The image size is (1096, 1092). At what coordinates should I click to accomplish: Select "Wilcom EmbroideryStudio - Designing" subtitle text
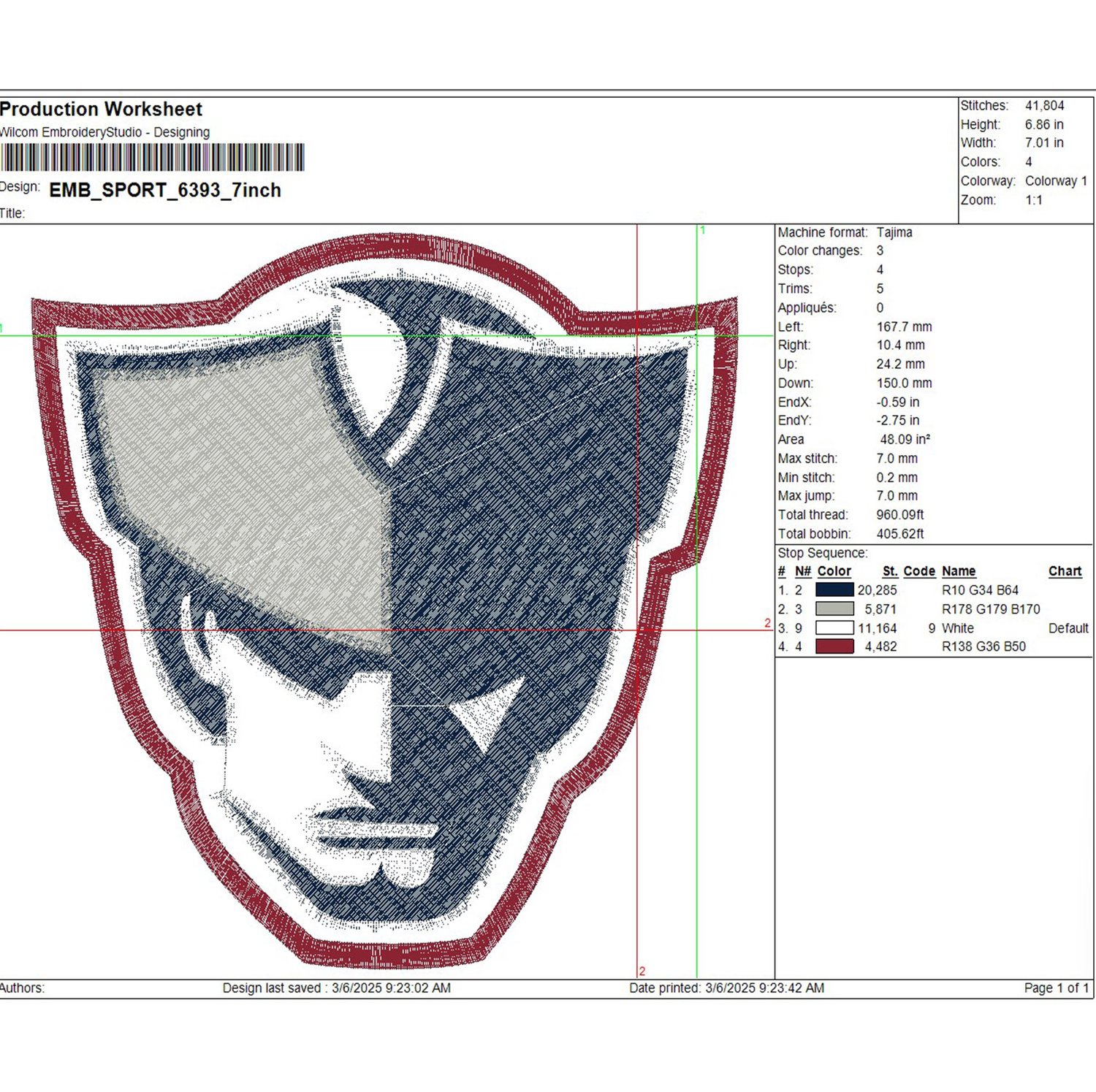(104, 132)
